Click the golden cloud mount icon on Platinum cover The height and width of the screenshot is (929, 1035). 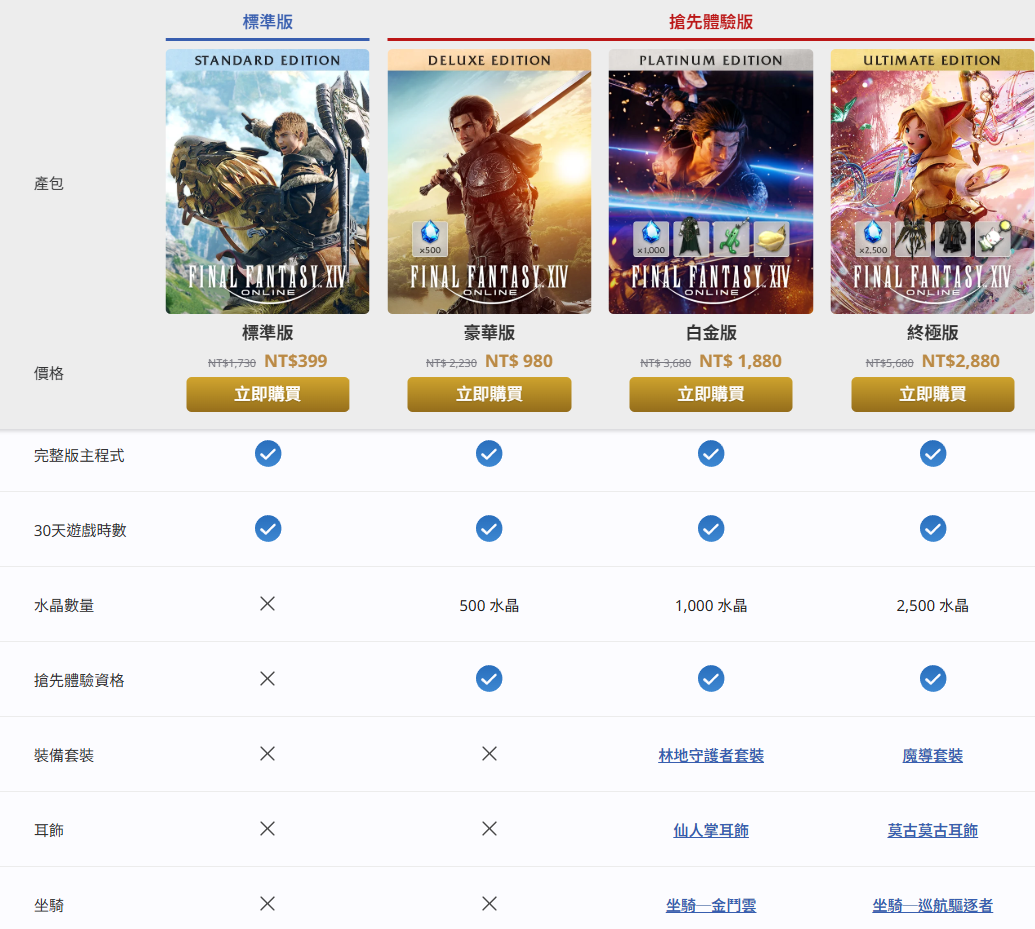[771, 238]
